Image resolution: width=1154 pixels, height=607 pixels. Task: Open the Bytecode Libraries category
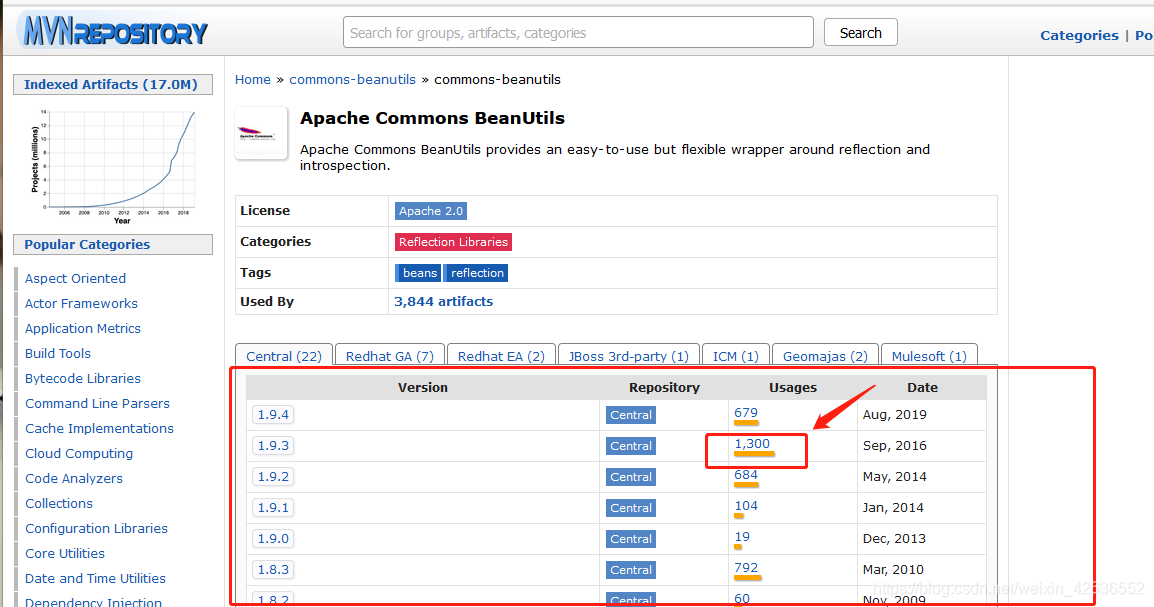click(82, 378)
